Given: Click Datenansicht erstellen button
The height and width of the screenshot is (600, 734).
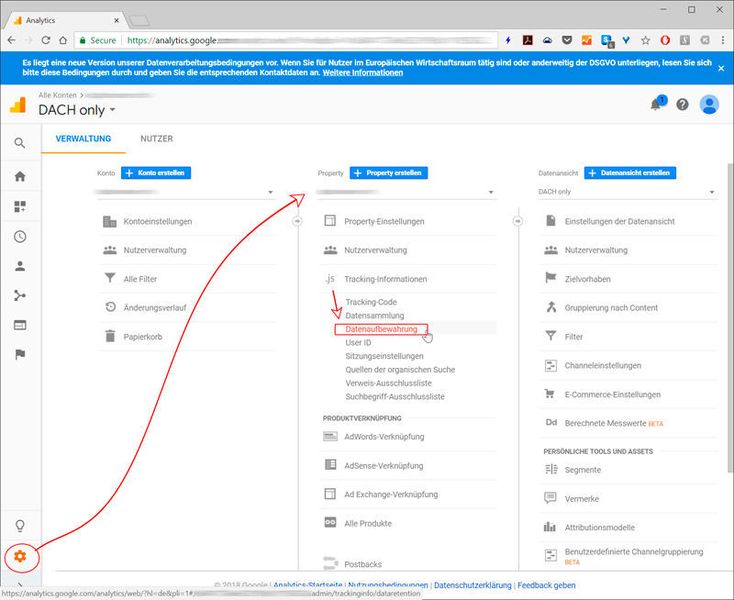Looking at the screenshot, I should pos(630,173).
